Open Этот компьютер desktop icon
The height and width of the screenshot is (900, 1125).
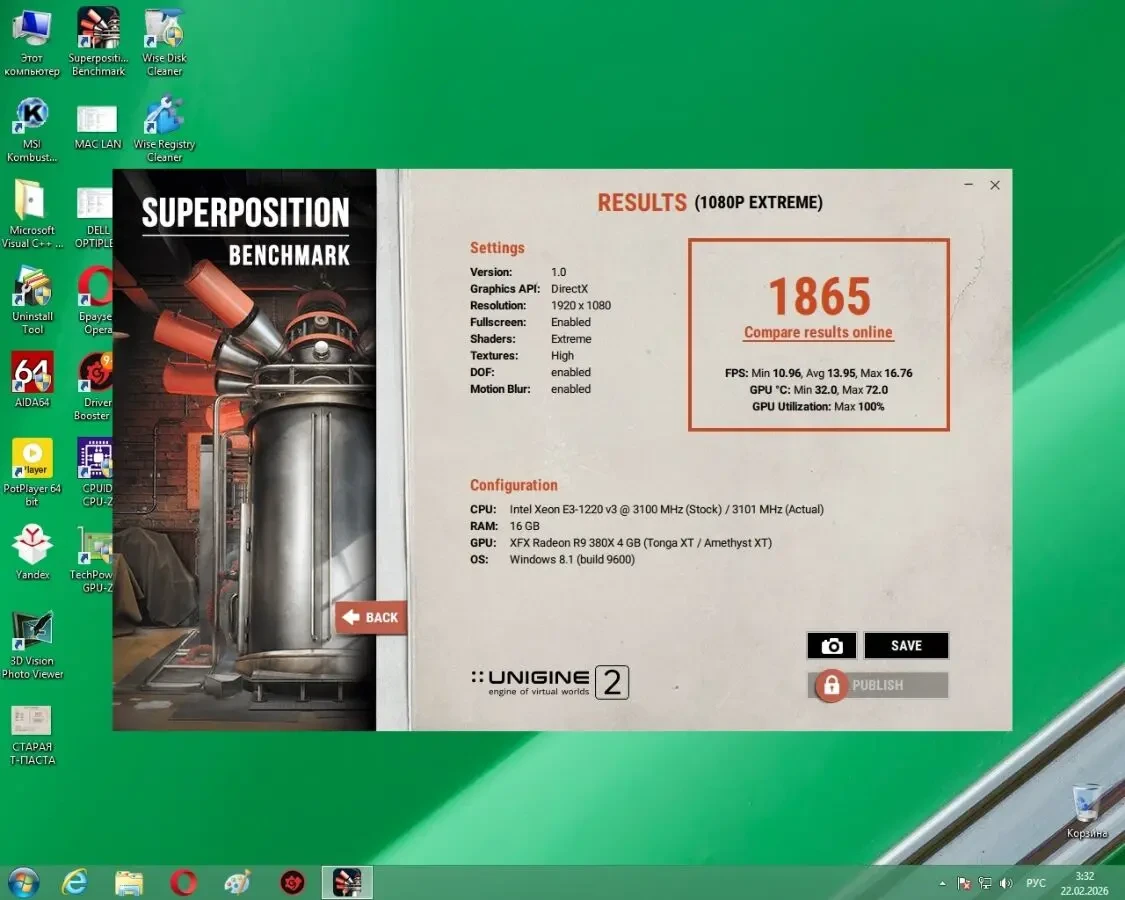coord(32,43)
